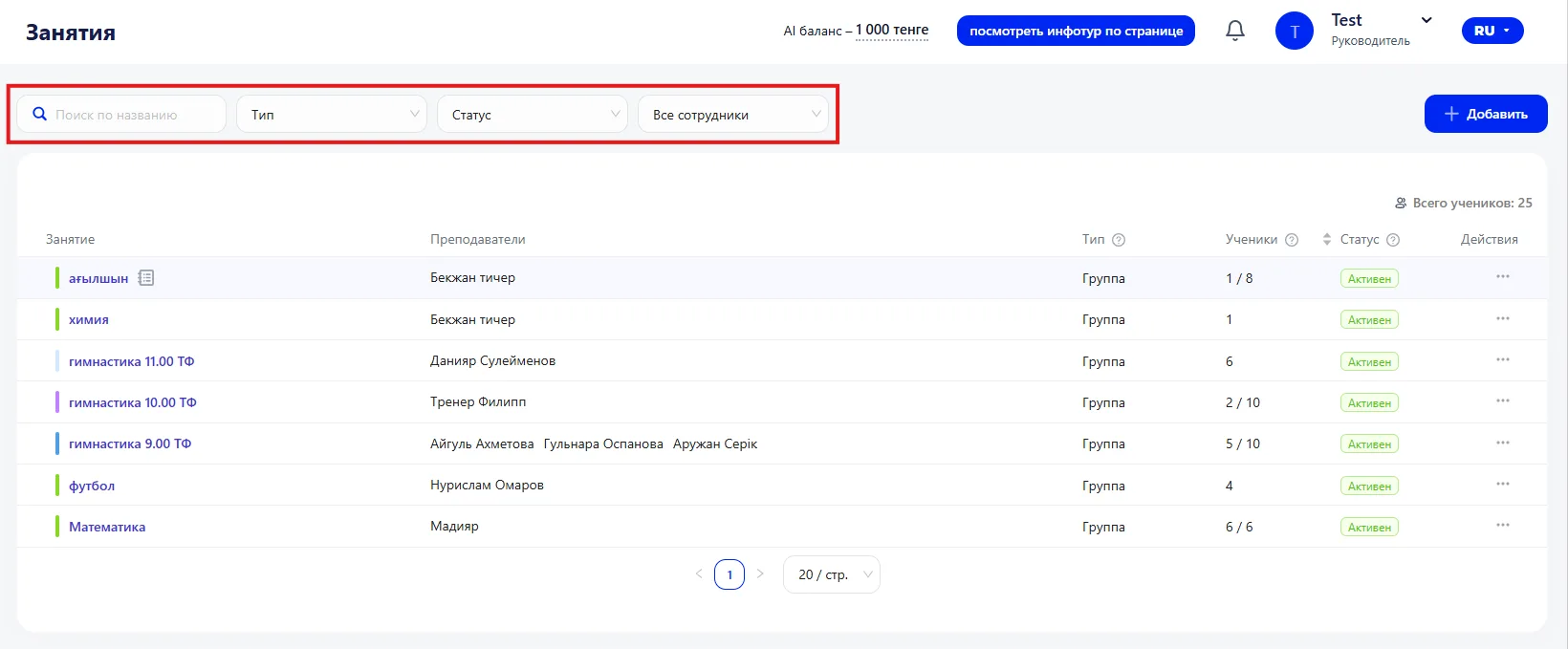This screenshot has width=1568, height=649.
Task: Click teacher Айгуль Ахметова
Action: click(482, 443)
